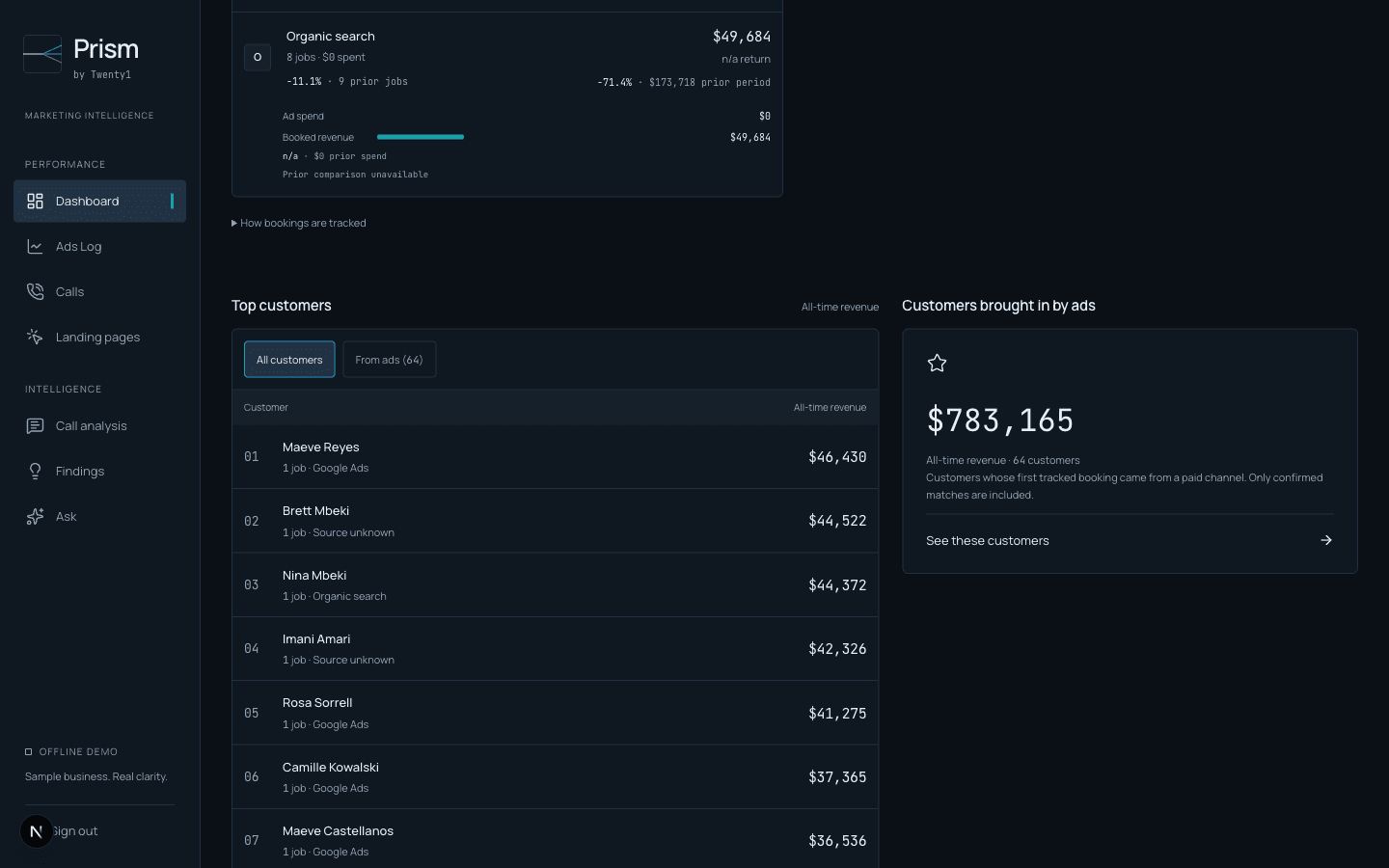Screen dimensions: 1389x868
Task: Click Customers brought in by ads heading
Action: click(x=998, y=306)
